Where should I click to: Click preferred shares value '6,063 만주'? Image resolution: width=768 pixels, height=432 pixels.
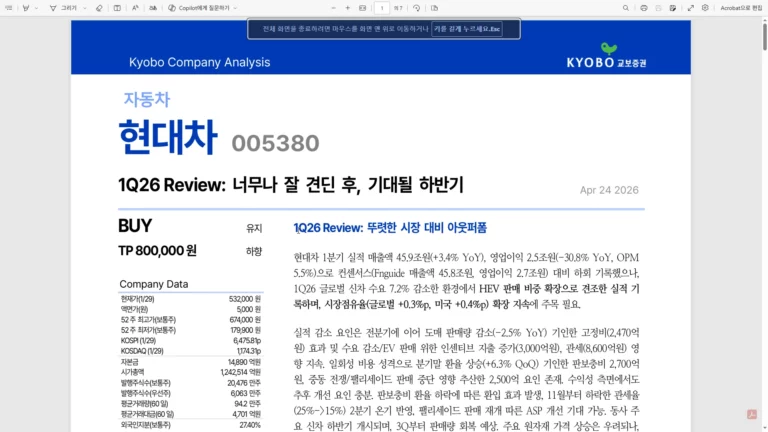coord(245,393)
